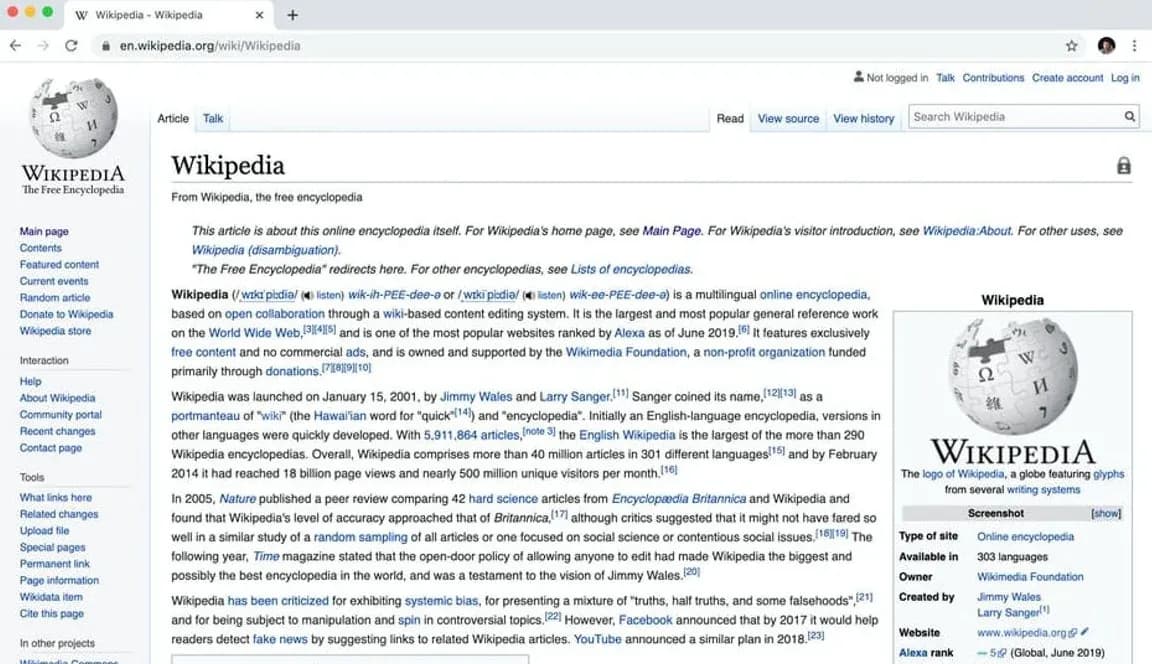
Task: Click the search magnifying glass icon
Action: pos(1129,116)
